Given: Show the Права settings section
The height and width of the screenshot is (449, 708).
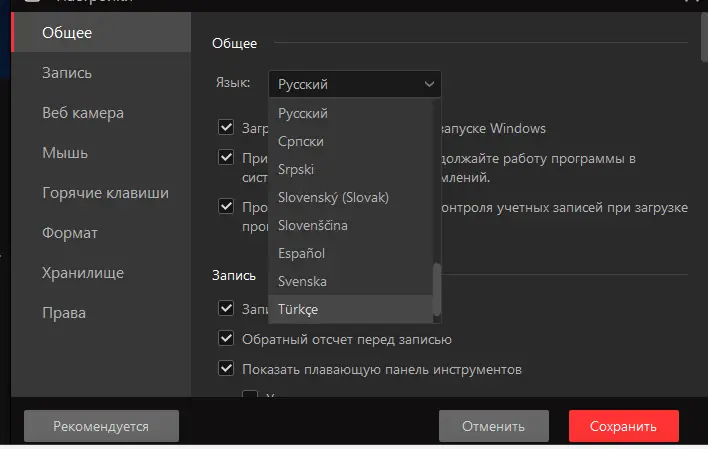Looking at the screenshot, I should click(64, 312).
